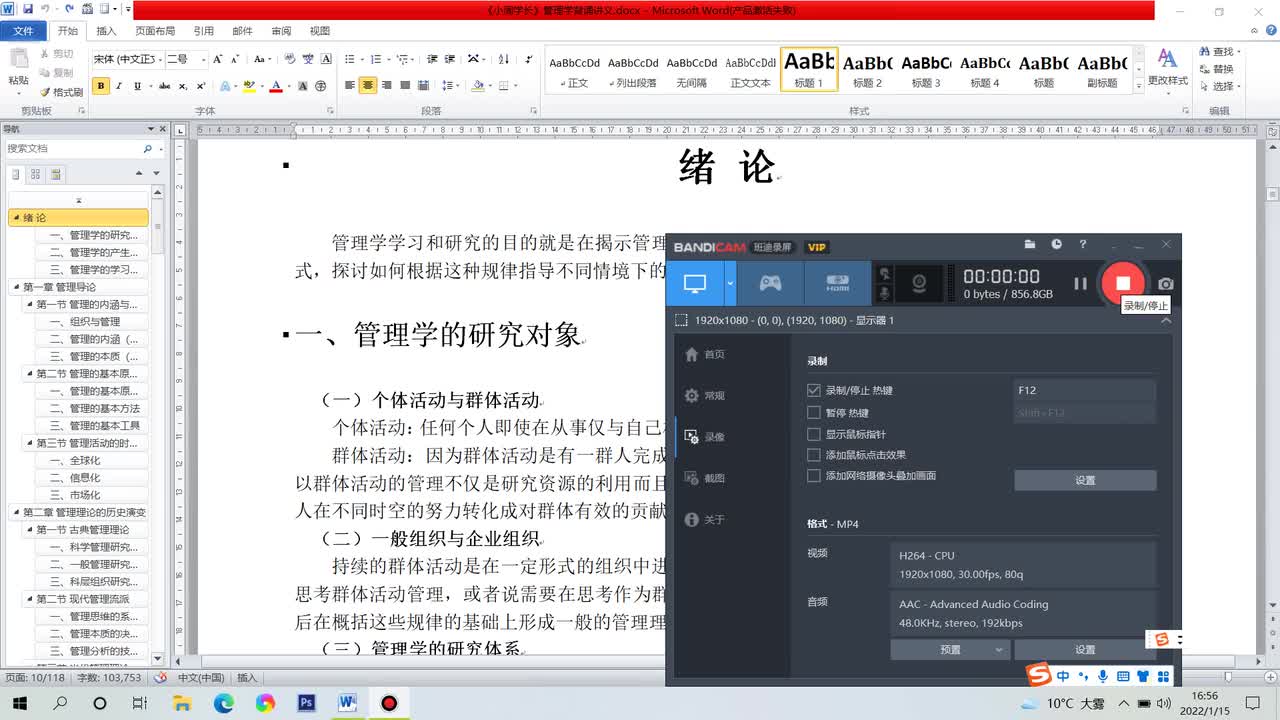Click the 替换 replace button
Image resolution: width=1280 pixels, height=720 pixels.
pyautogui.click(x=1215, y=69)
